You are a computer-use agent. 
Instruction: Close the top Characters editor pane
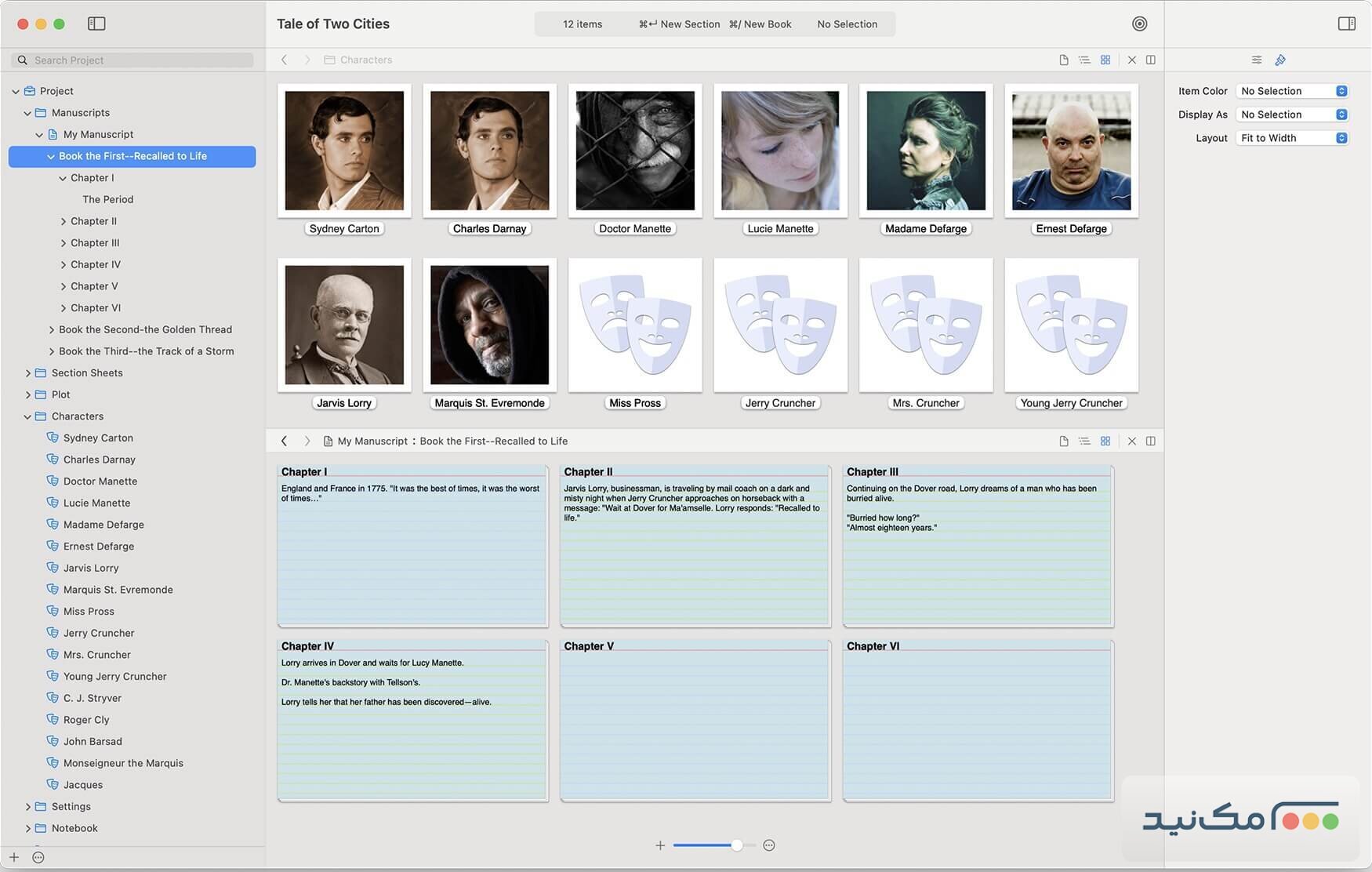[x=1131, y=60]
